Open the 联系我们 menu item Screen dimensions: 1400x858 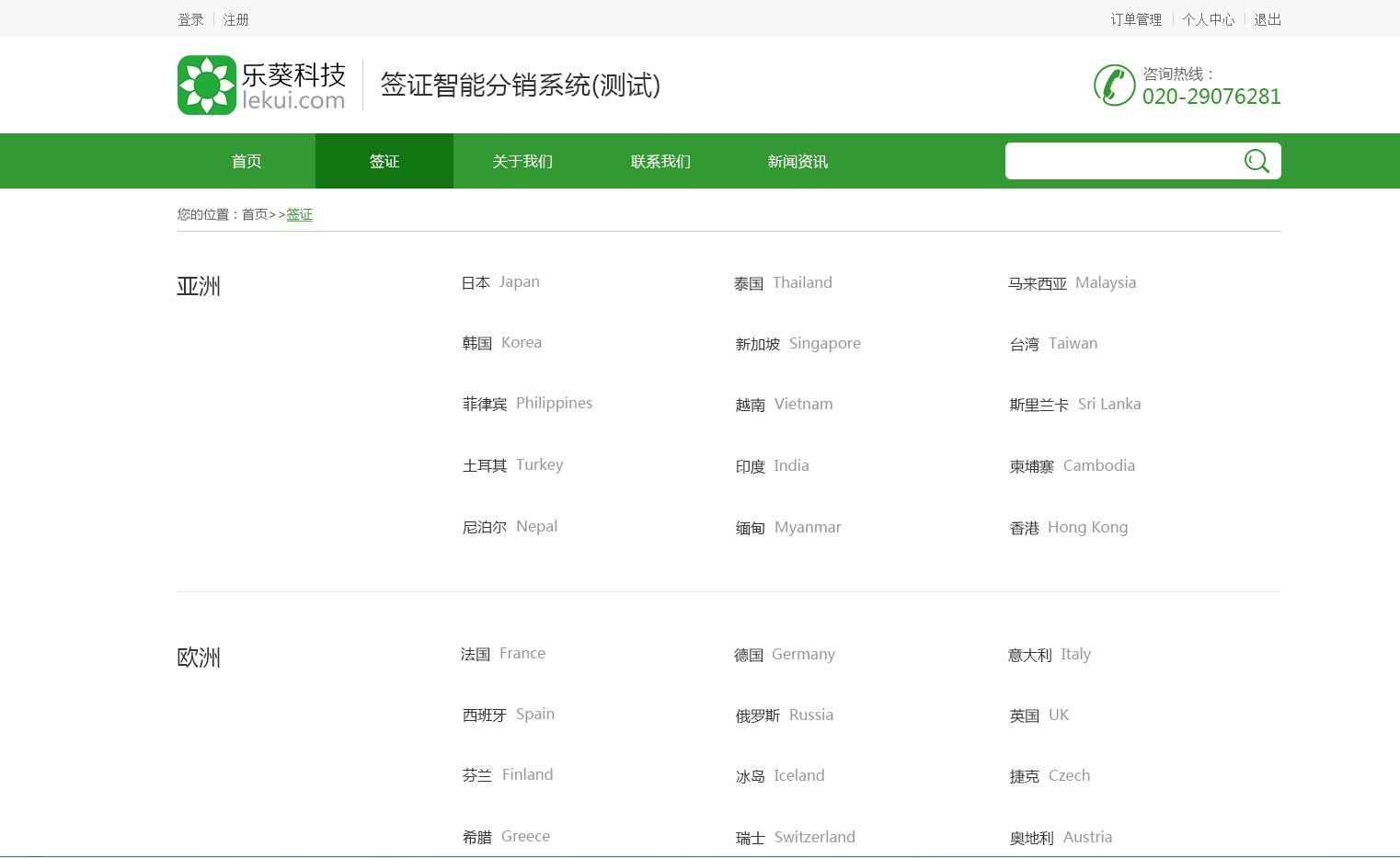coord(660,161)
